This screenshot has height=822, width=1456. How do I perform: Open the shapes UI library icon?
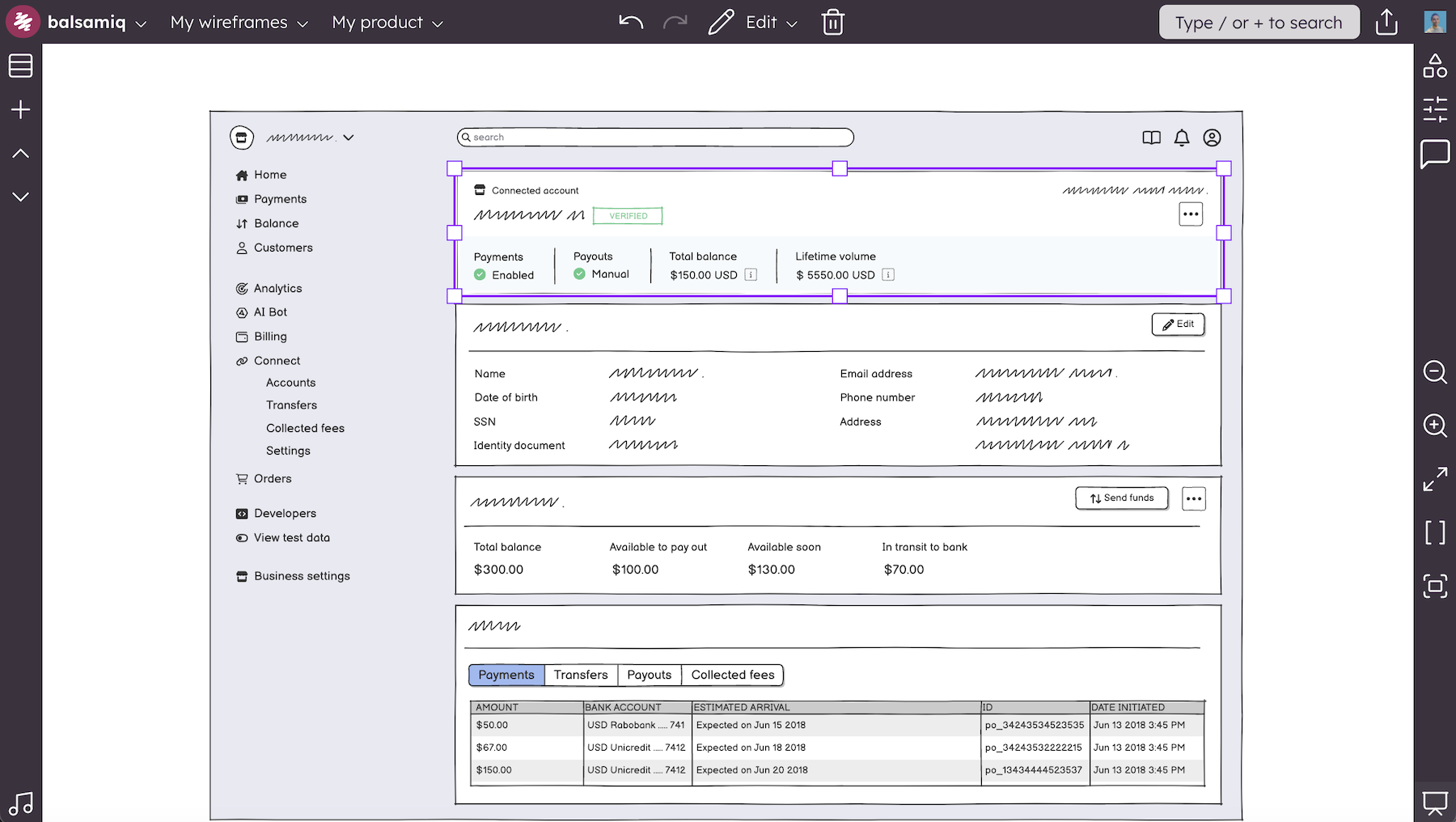[x=1435, y=66]
